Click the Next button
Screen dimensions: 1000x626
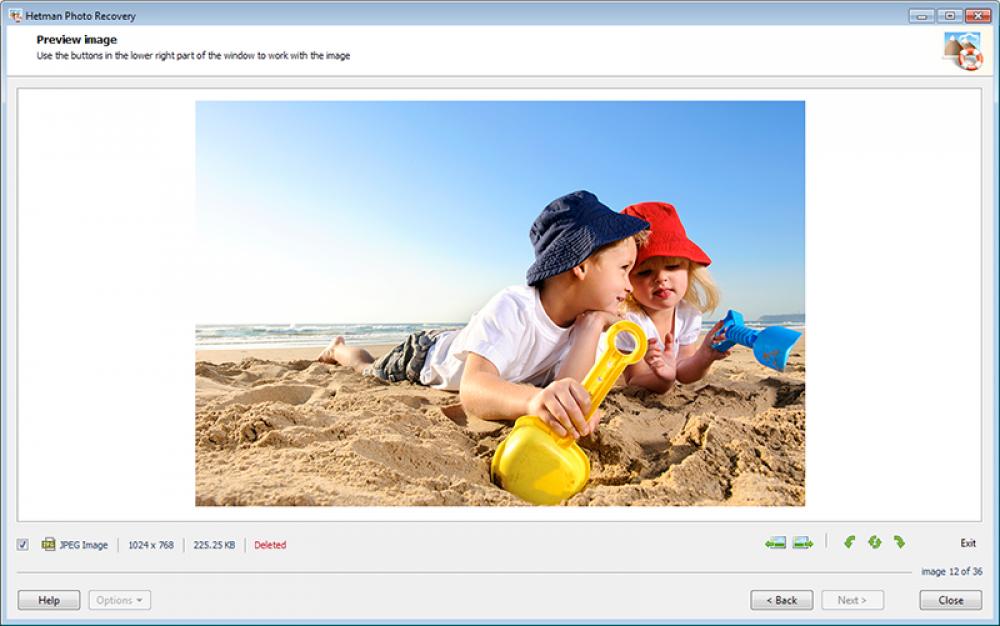[852, 600]
